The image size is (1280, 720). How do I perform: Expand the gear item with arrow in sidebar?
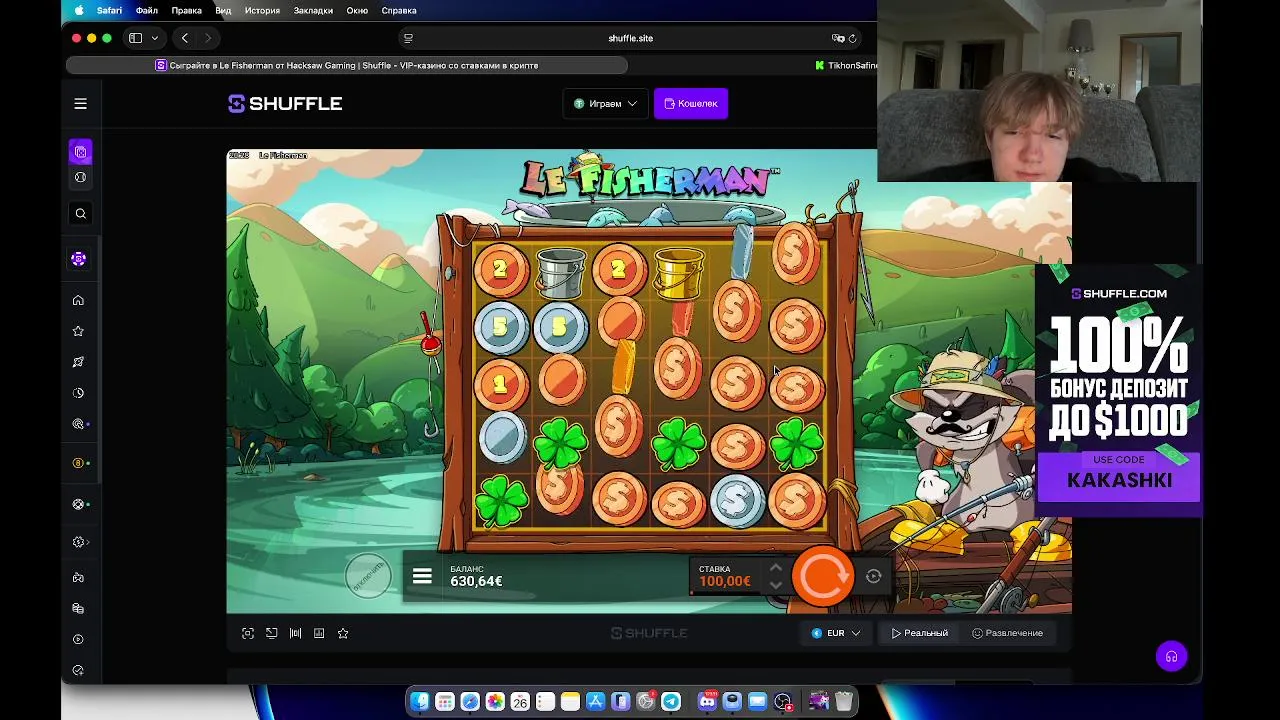tap(80, 542)
